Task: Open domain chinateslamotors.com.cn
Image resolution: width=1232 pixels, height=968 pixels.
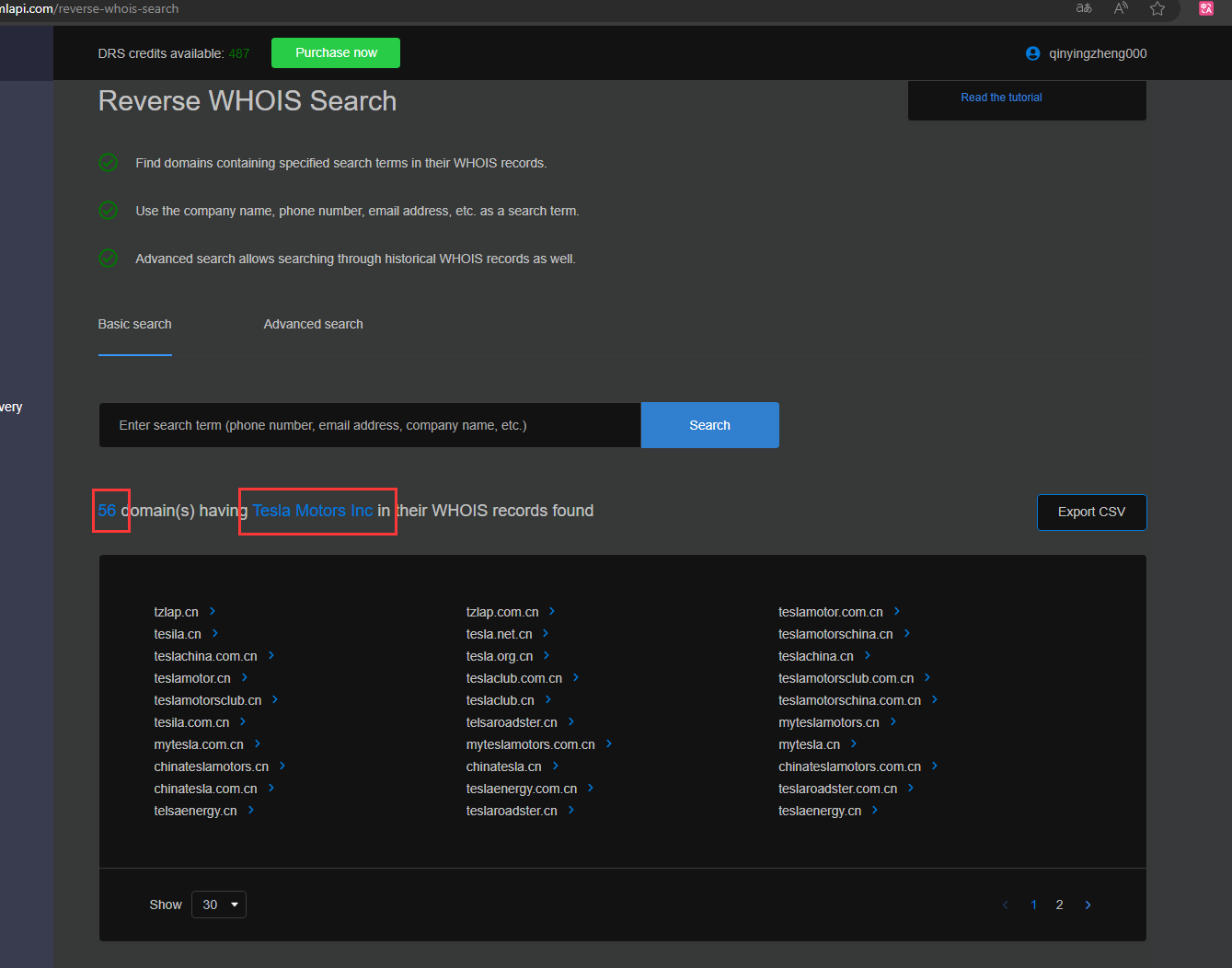Action: point(849,766)
